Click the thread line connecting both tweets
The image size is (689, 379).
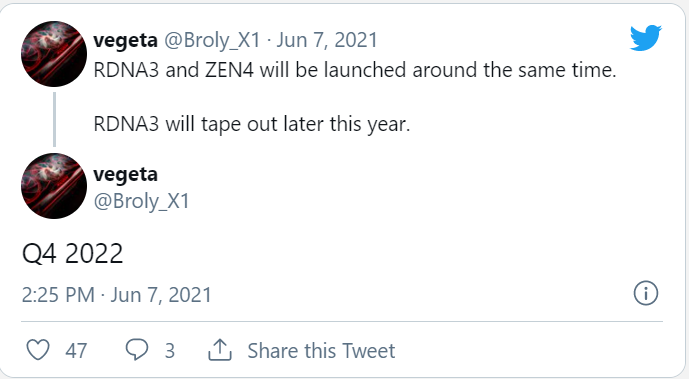(x=54, y=119)
